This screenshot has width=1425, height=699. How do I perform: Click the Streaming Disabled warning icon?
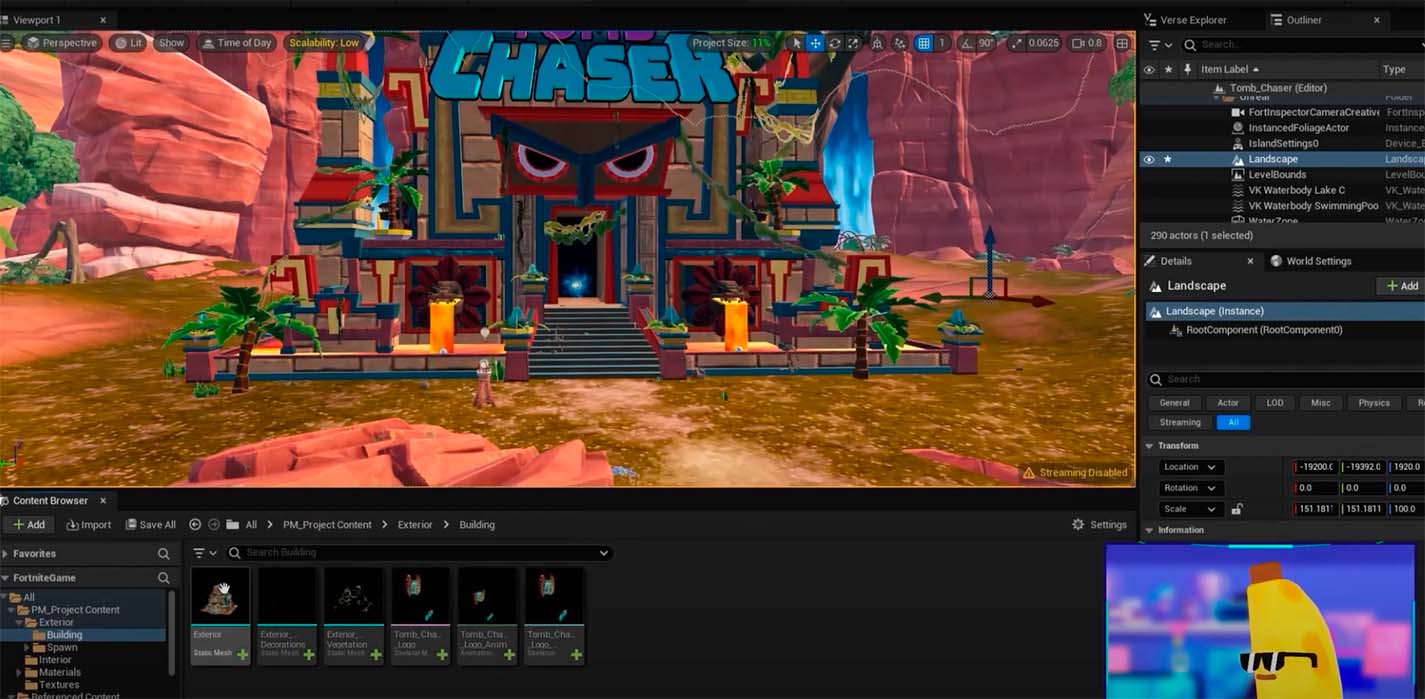(1028, 473)
